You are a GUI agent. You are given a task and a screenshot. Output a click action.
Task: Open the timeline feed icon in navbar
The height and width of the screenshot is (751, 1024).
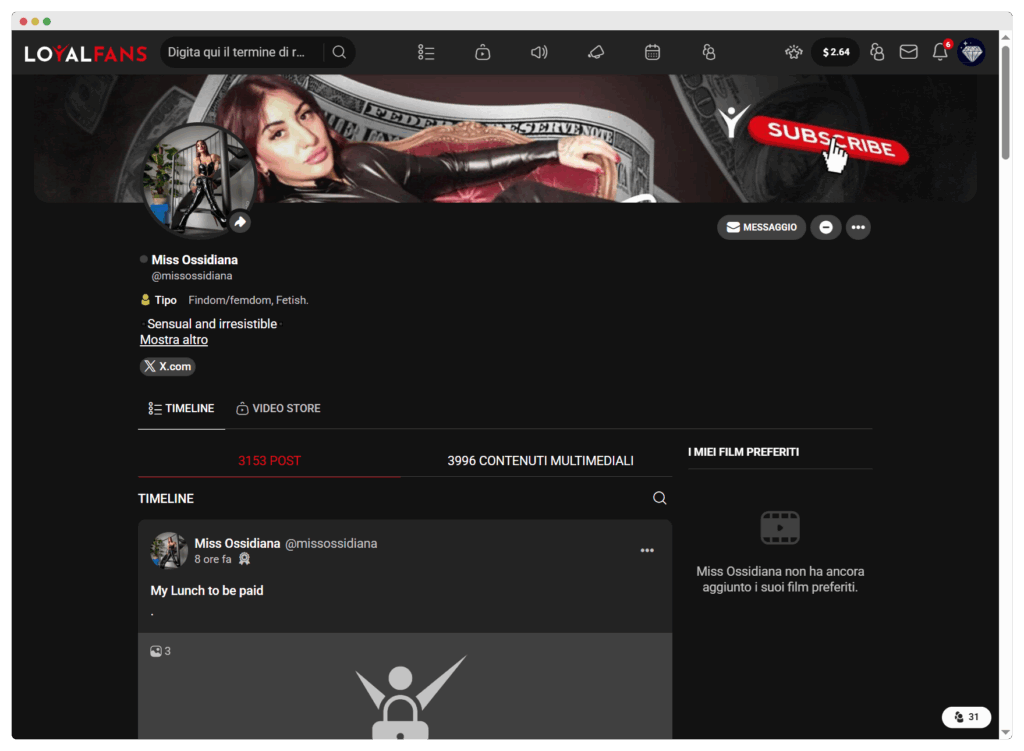pyautogui.click(x=426, y=52)
